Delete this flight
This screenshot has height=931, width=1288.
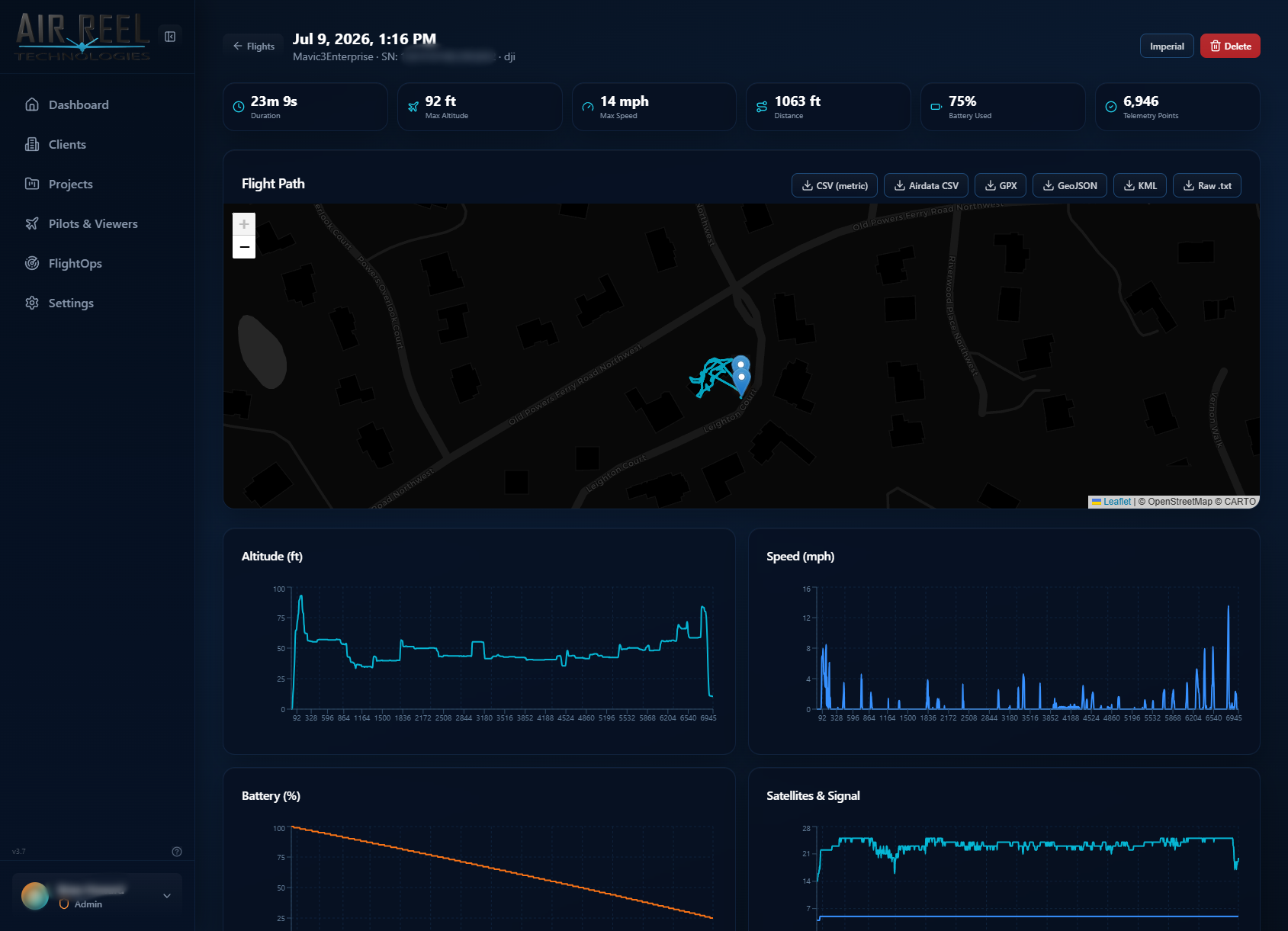point(1230,46)
